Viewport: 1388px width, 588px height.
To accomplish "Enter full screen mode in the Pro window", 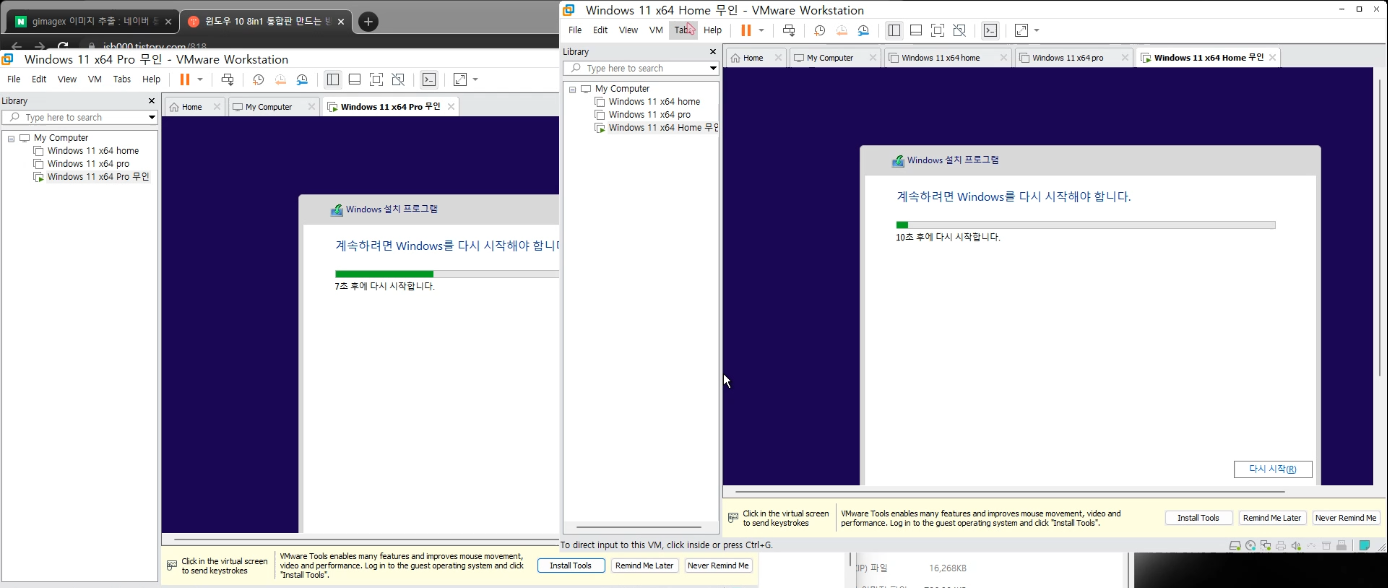I will click(x=377, y=79).
